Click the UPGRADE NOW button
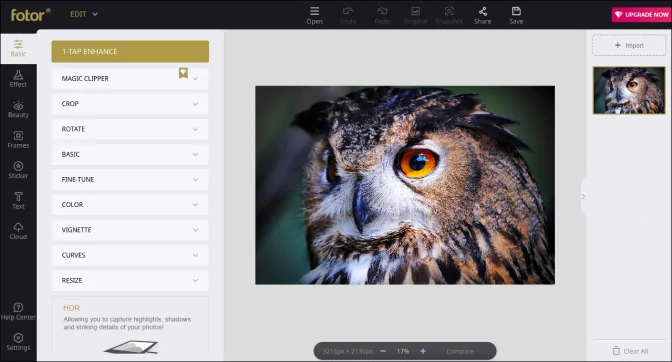Viewport: 672px width, 362px height. [642, 15]
